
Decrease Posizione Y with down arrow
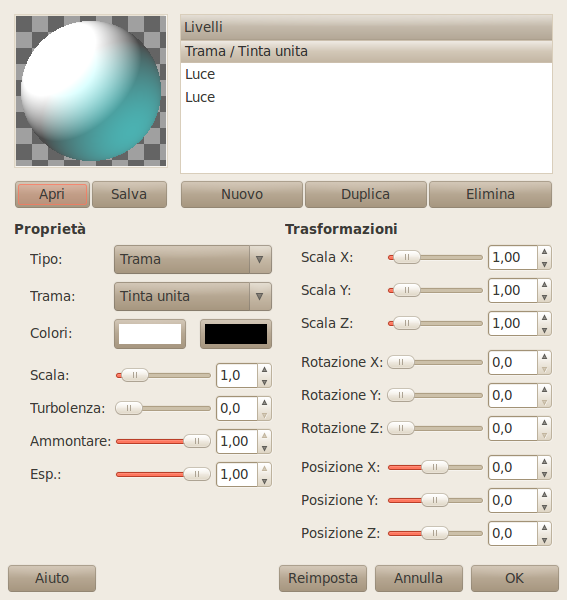click(x=544, y=506)
